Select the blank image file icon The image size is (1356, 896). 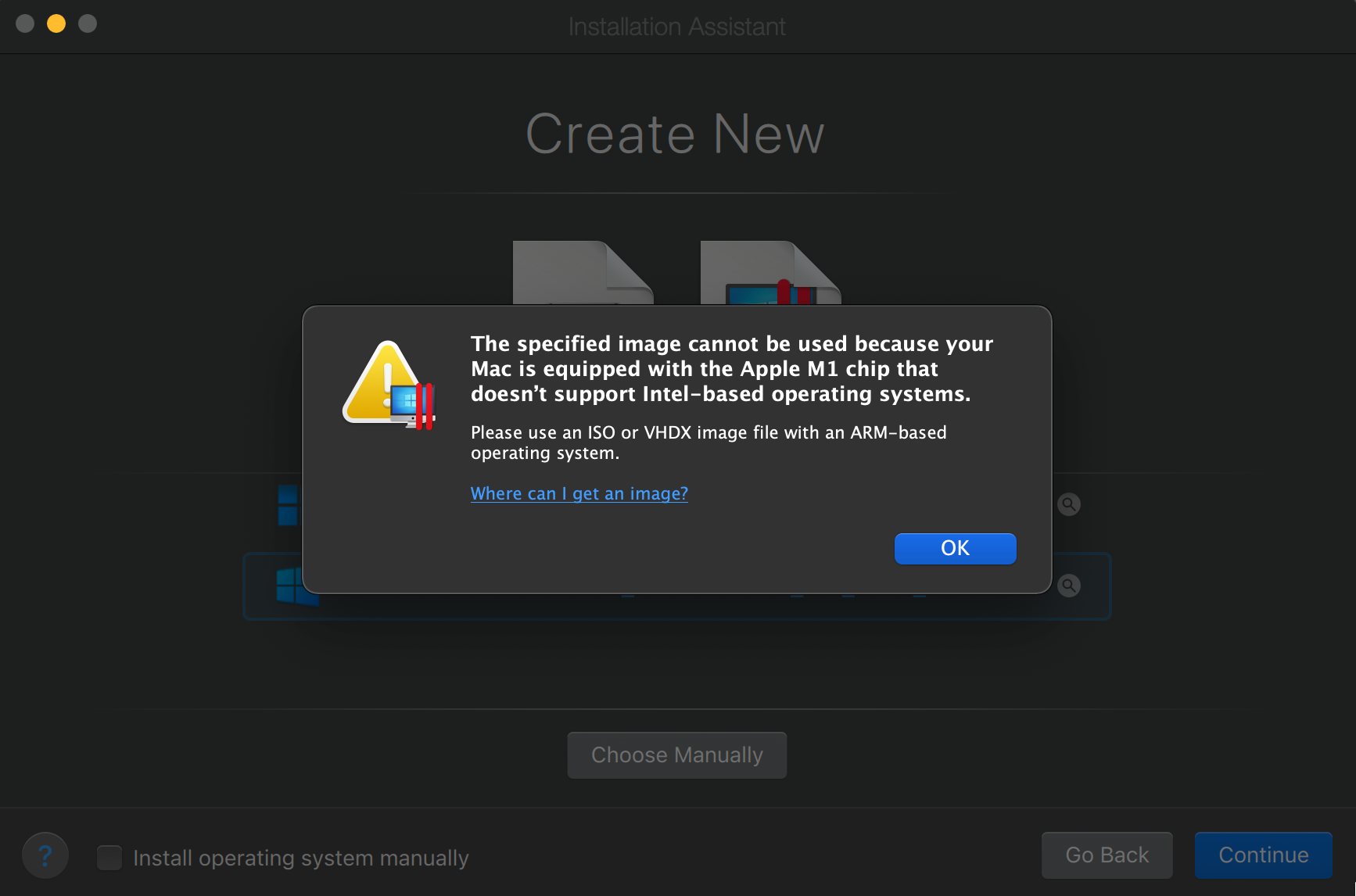[x=583, y=272]
